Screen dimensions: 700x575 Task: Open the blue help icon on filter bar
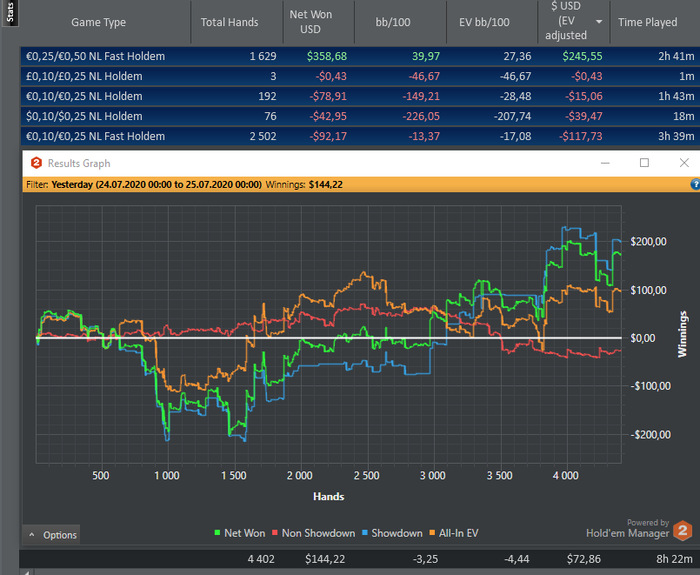[695, 185]
